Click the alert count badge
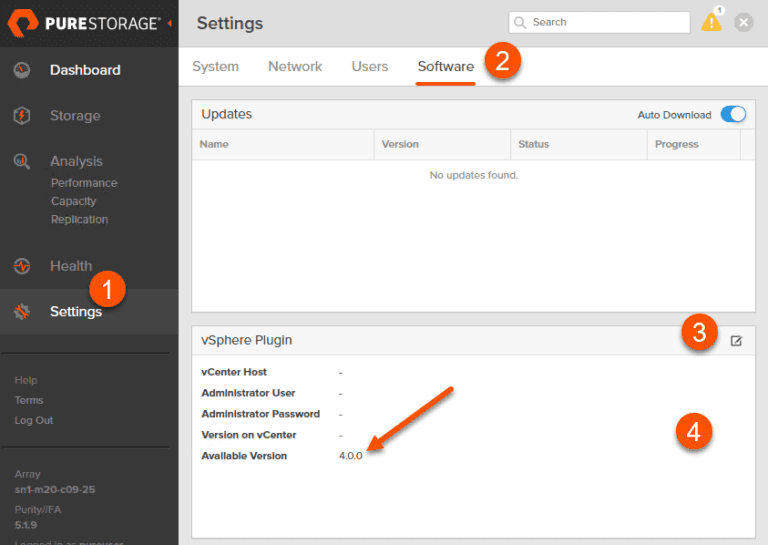Viewport: 768px width, 545px height. (x=719, y=10)
